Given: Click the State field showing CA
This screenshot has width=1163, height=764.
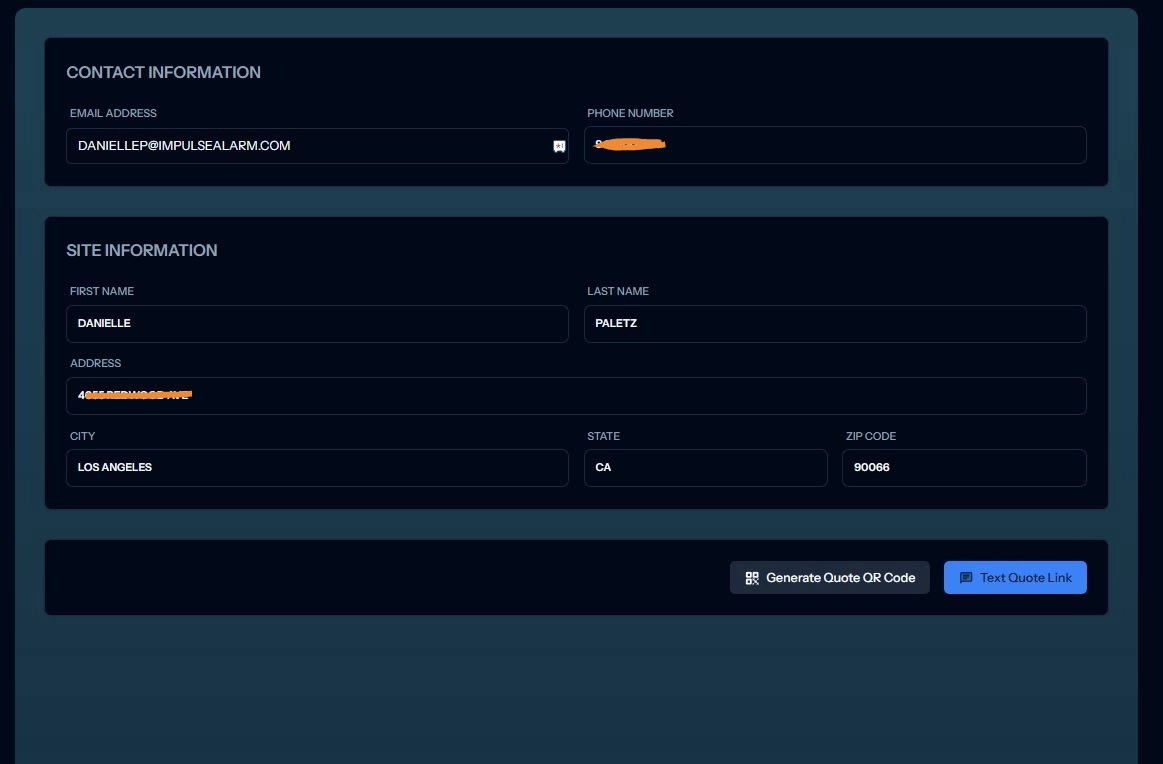Looking at the screenshot, I should pyautogui.click(x=705, y=467).
